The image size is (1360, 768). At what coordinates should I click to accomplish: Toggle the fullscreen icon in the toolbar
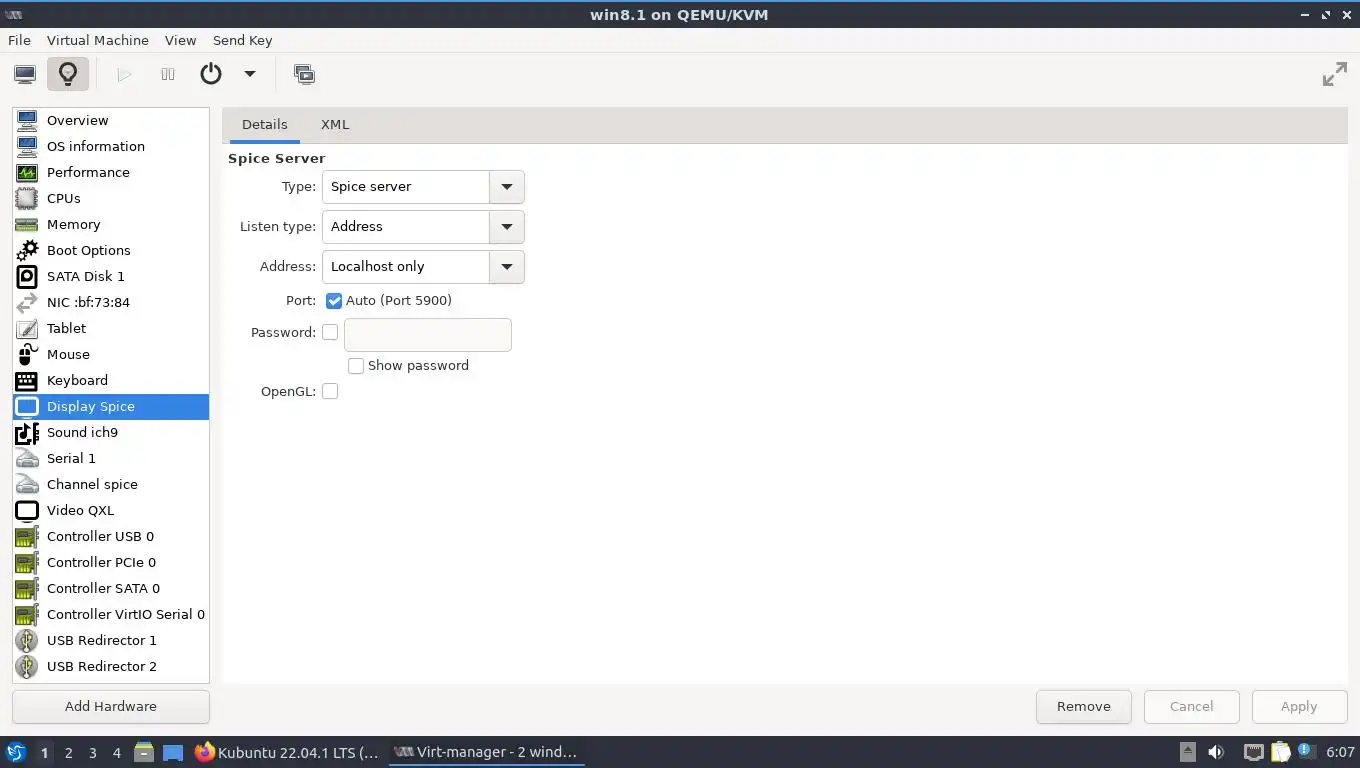(x=1335, y=74)
